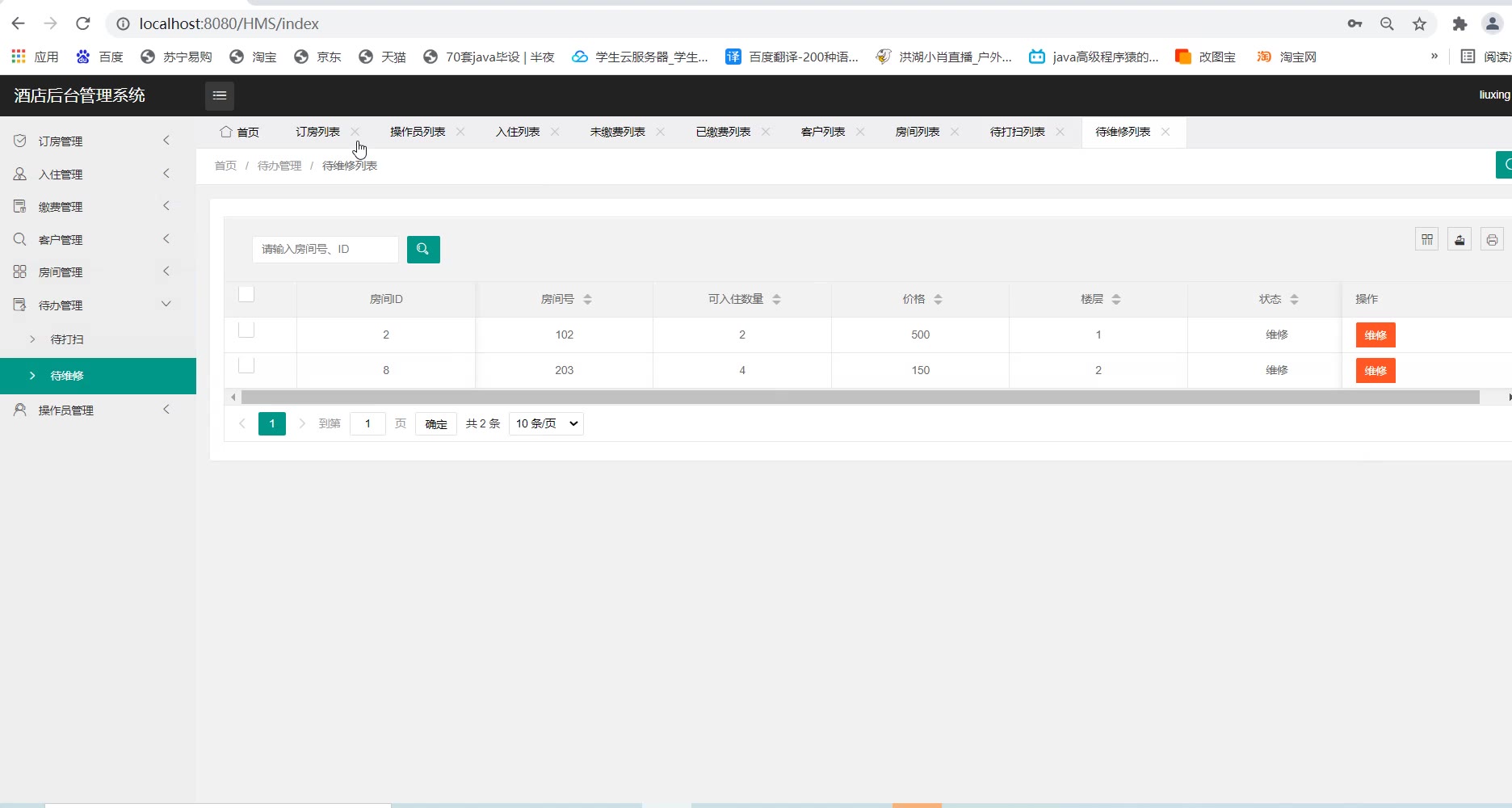Image resolution: width=1512 pixels, height=808 pixels.
Task: Focus the page jump number field
Action: (x=367, y=423)
